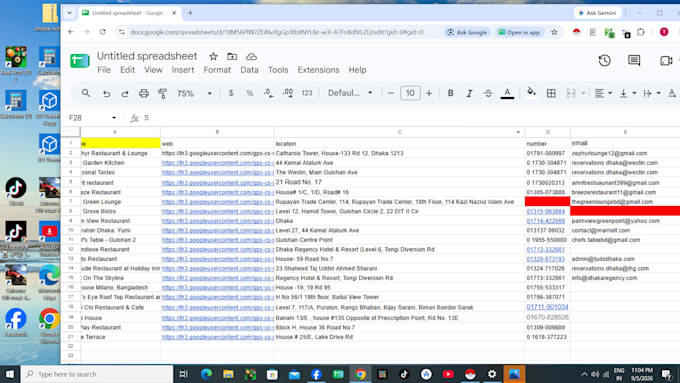The width and height of the screenshot is (680, 383).
Task: Toggle bold formatting
Action: point(451,93)
